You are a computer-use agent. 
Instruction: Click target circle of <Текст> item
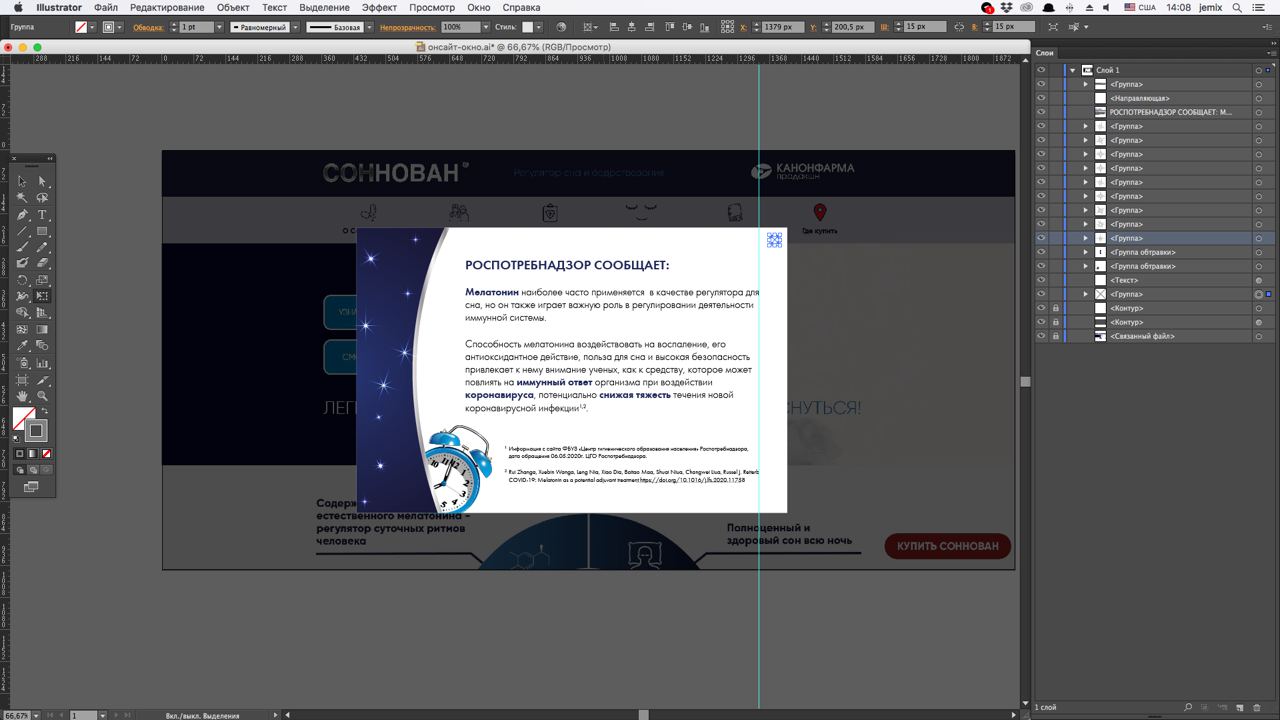click(1259, 280)
